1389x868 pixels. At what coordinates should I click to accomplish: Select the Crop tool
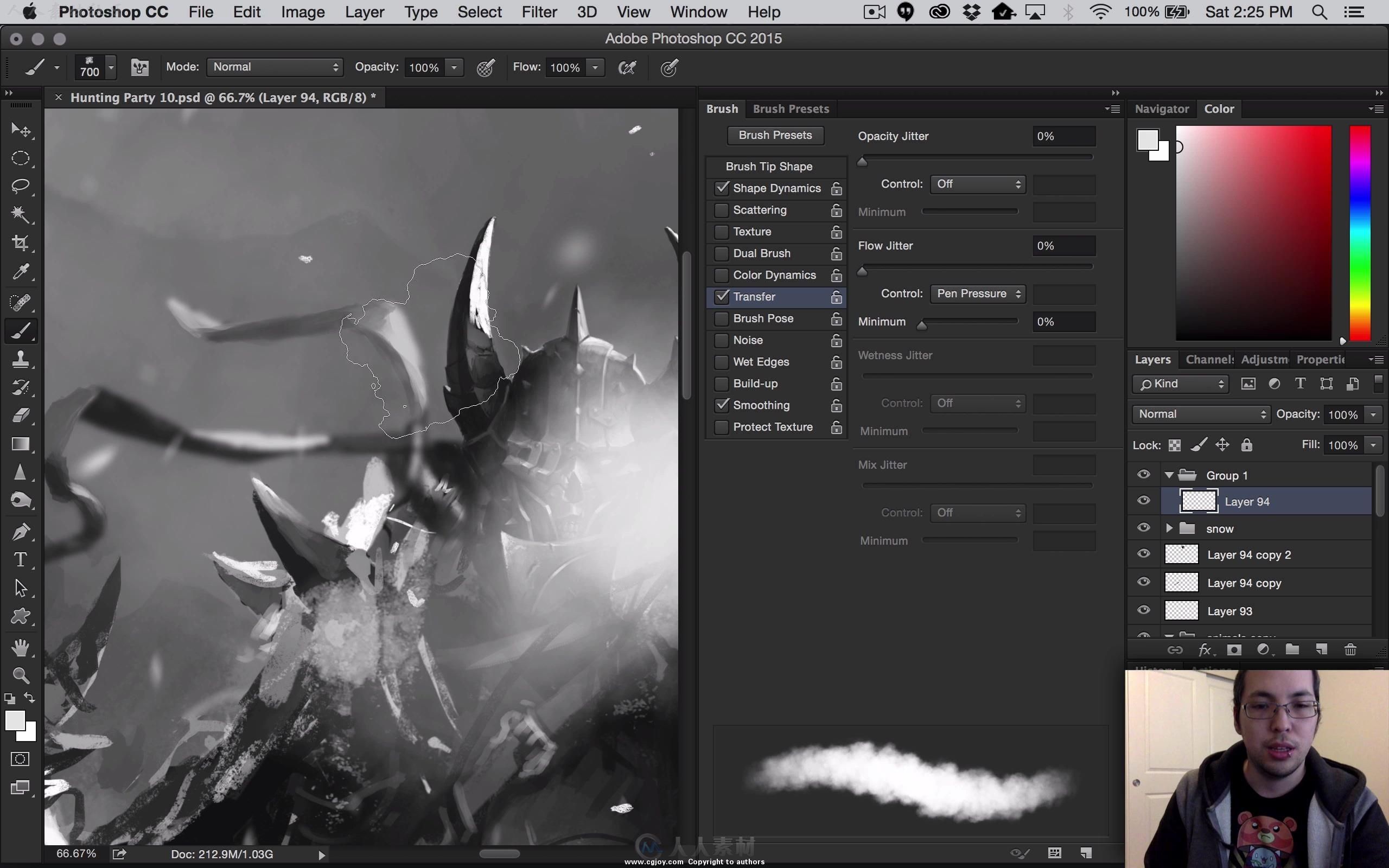pos(21,243)
